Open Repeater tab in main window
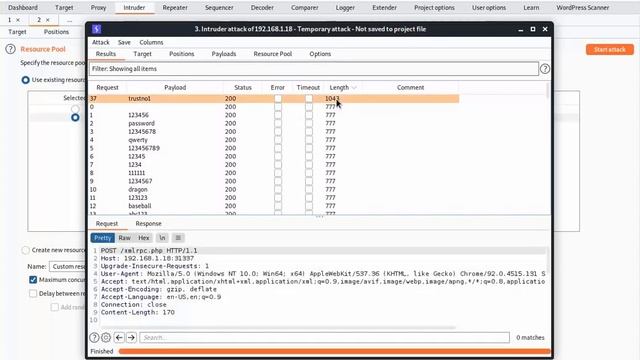The width and height of the screenshot is (640, 360). pos(175,7)
